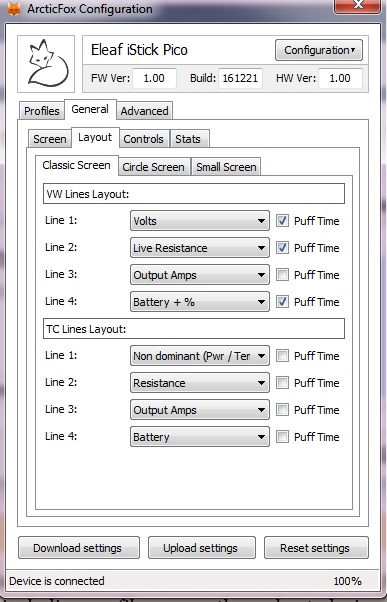Click the Upload settings button

pos(202,547)
